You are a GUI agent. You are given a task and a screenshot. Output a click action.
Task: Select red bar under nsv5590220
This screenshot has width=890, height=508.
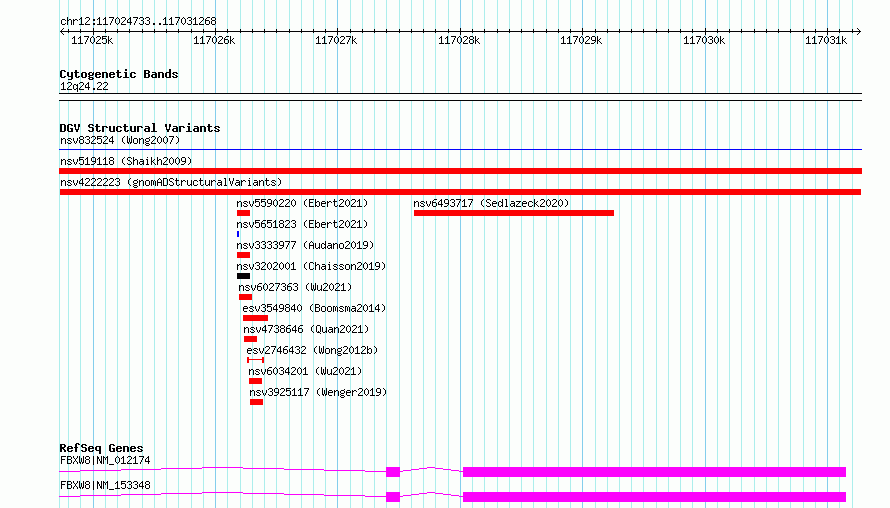point(244,213)
